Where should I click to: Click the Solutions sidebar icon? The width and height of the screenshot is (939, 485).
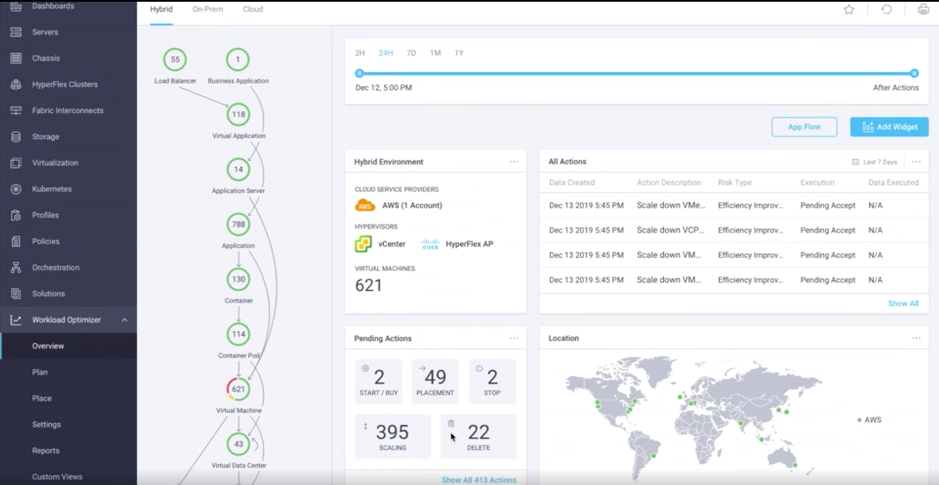pos(16,293)
